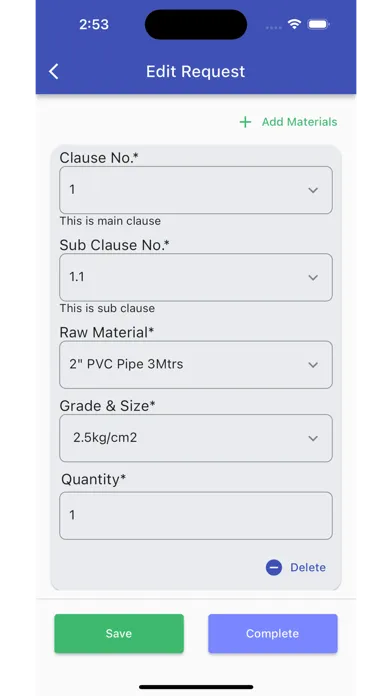Screen dimensions: 392x696
Task: Click the Add Materials link
Action: coord(299,122)
